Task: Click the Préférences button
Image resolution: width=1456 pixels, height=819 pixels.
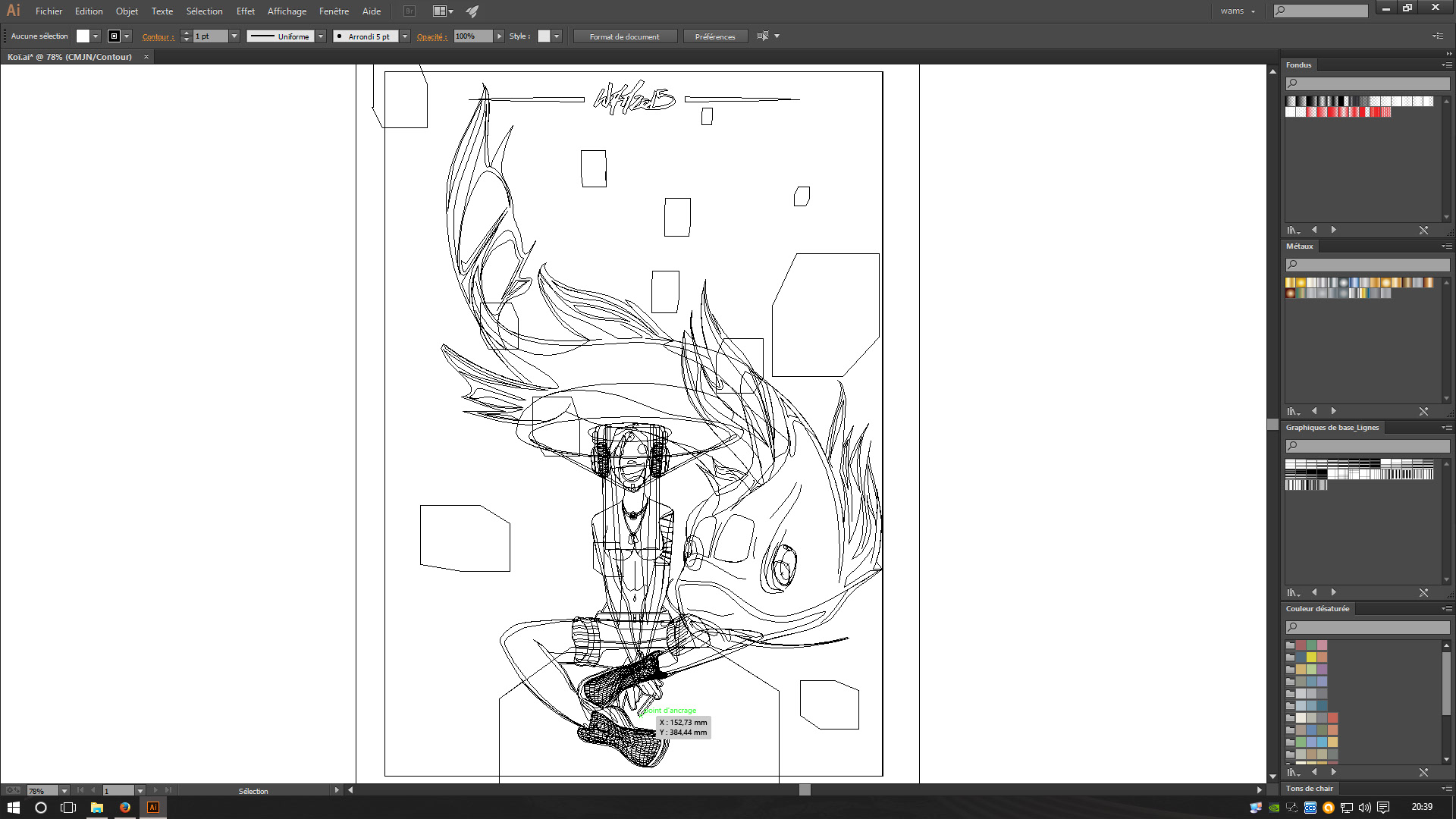Action: click(714, 36)
